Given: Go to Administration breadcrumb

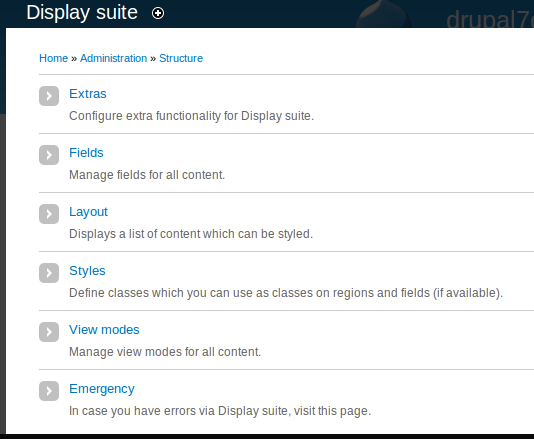Looking at the screenshot, I should tap(113, 58).
